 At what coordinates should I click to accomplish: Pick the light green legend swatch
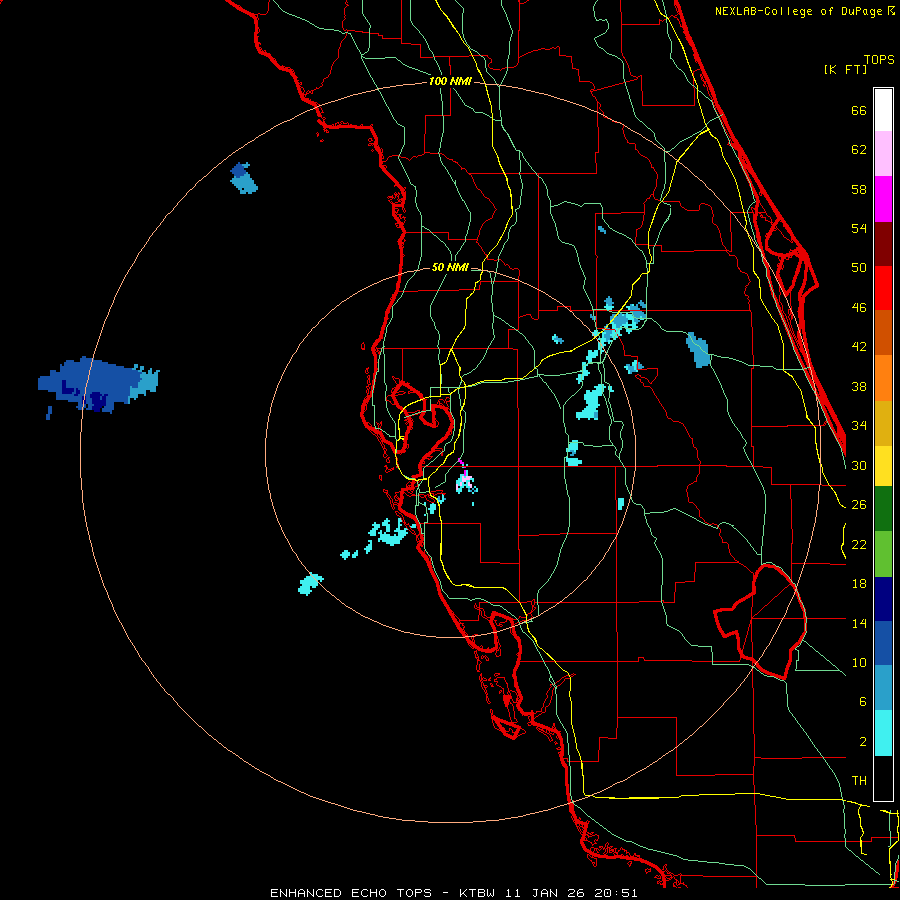883,554
